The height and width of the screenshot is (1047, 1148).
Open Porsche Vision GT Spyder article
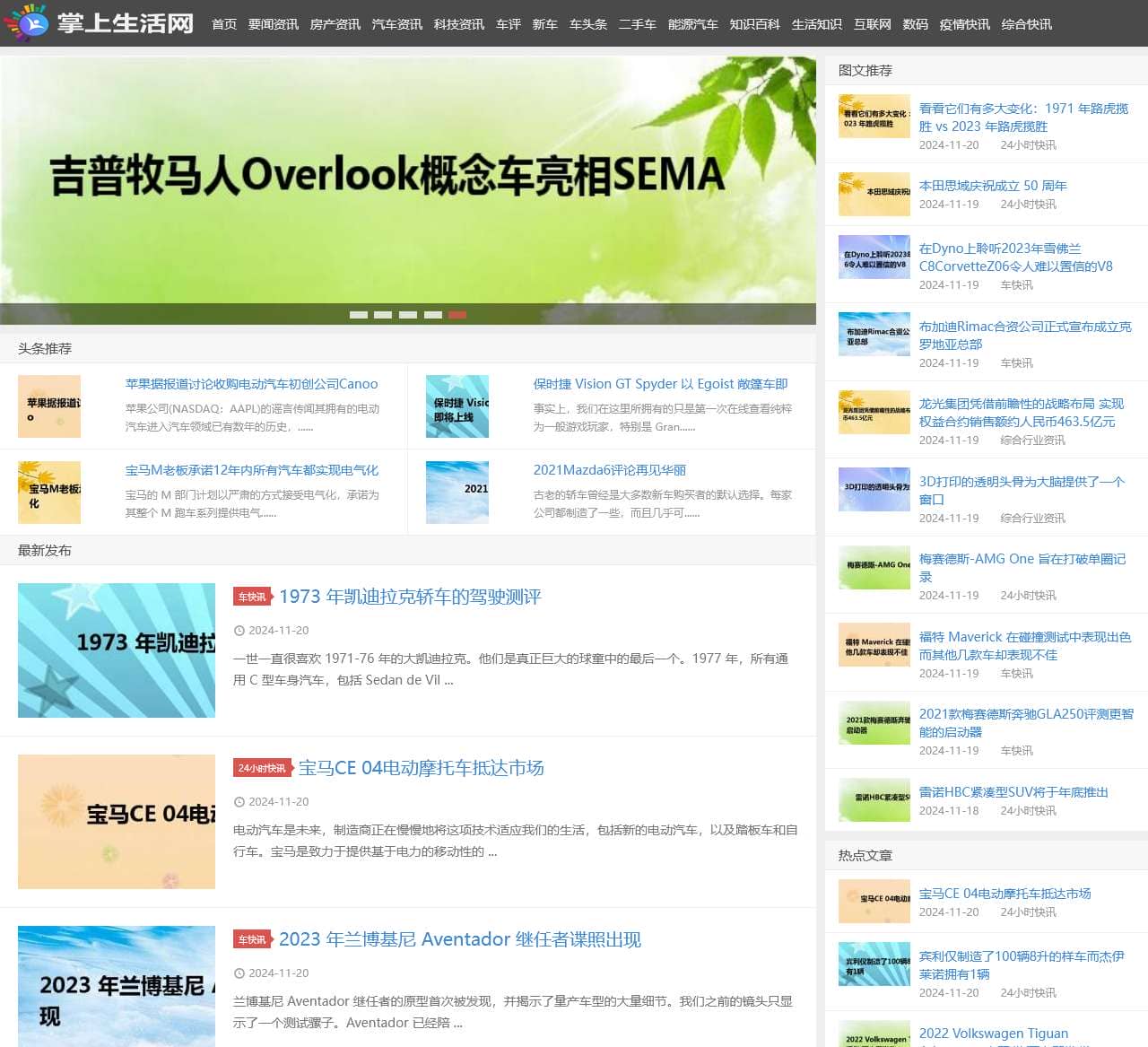661,384
